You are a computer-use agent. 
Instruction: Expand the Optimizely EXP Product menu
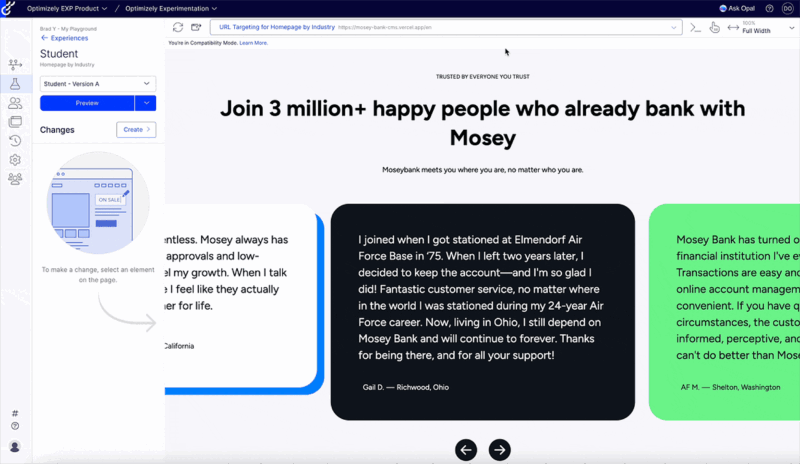pyautogui.click(x=67, y=8)
